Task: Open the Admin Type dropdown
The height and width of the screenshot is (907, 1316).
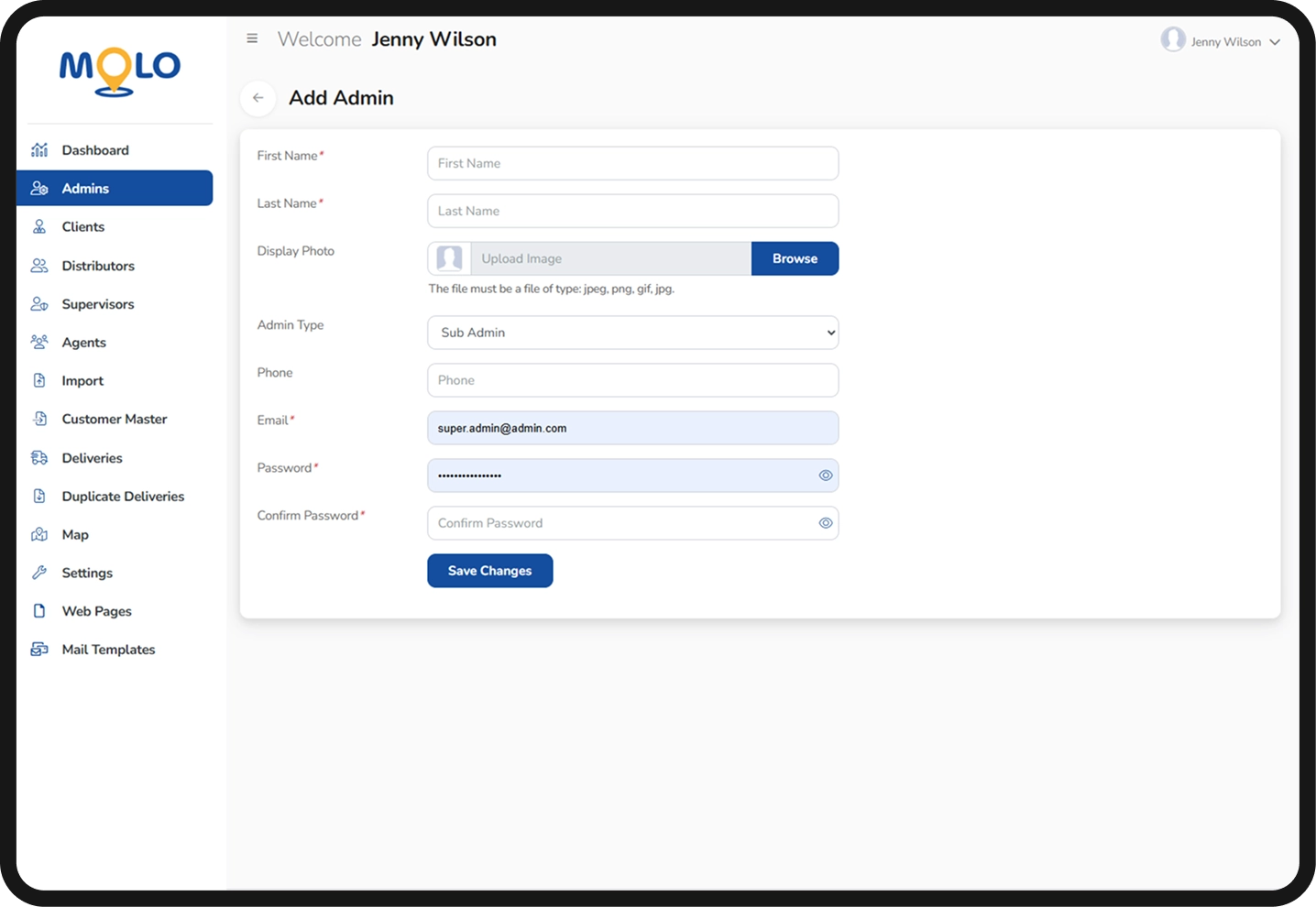Action: click(633, 333)
